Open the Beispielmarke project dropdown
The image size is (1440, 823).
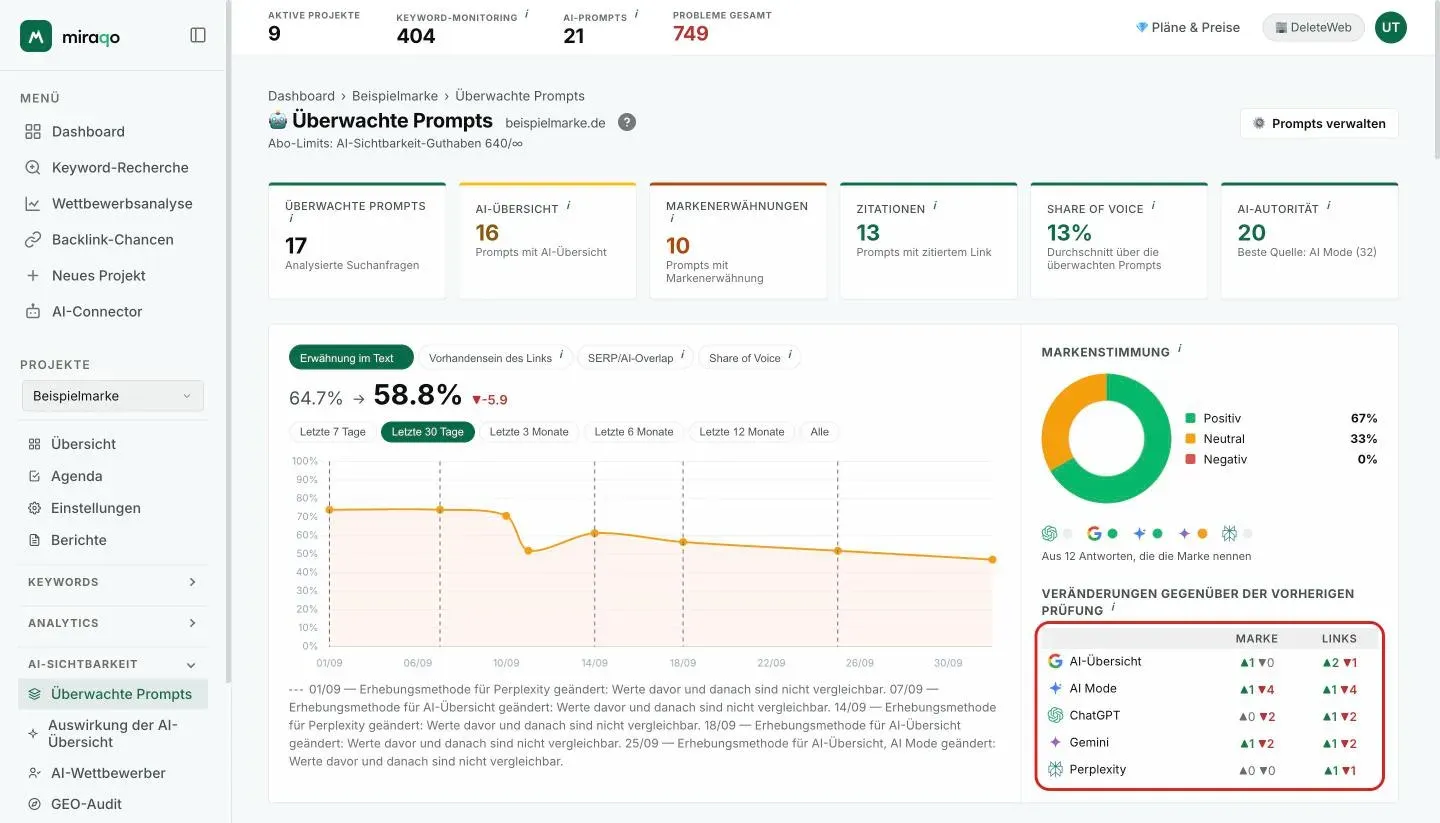point(112,396)
